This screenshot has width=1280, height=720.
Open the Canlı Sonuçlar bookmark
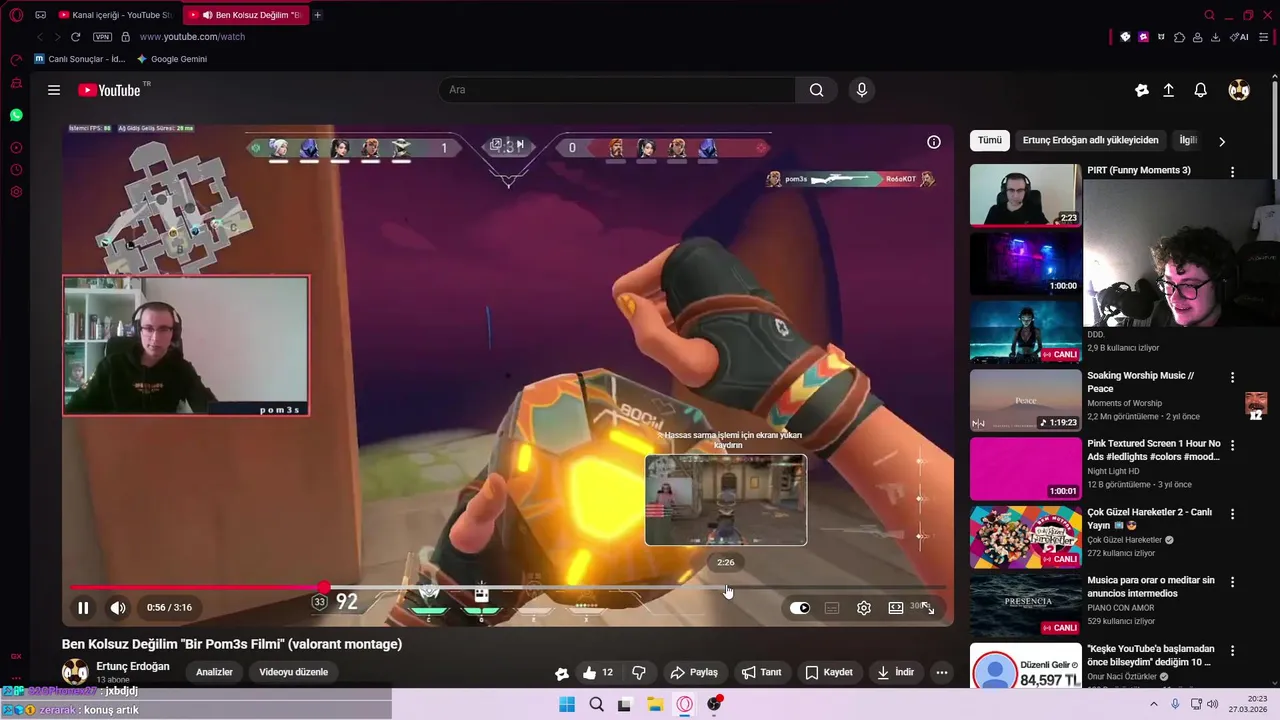click(80, 59)
